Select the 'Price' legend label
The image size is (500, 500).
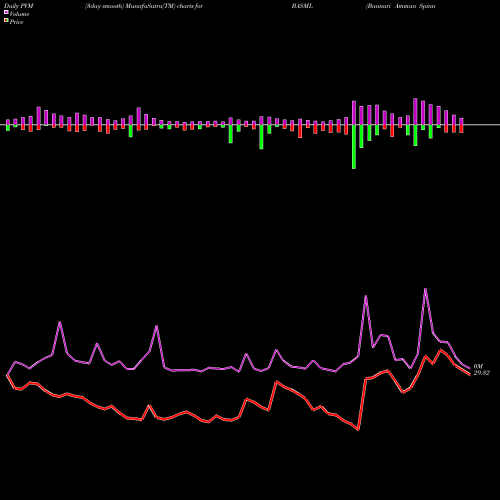(16, 22)
